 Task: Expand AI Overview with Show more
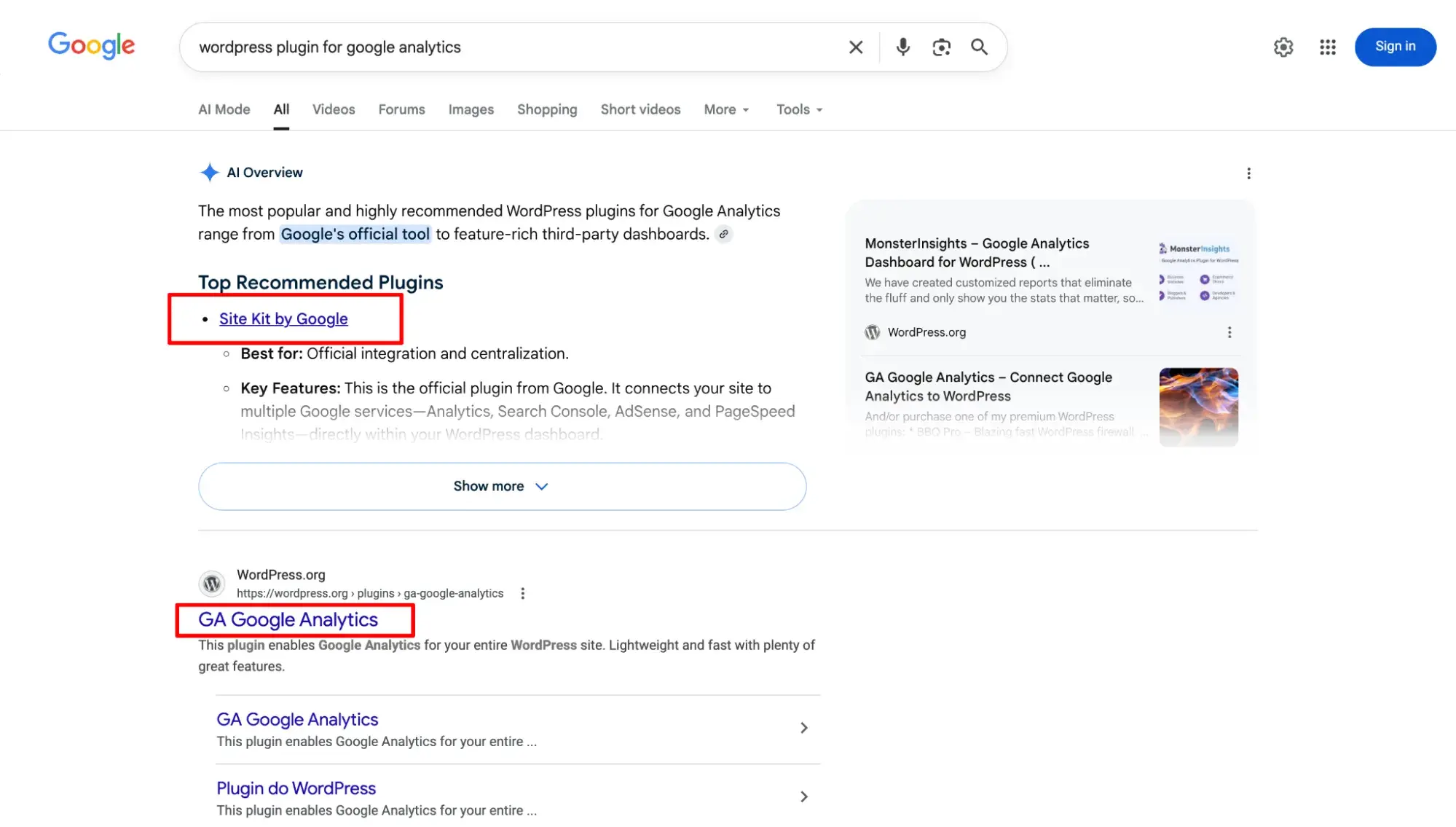tap(502, 486)
